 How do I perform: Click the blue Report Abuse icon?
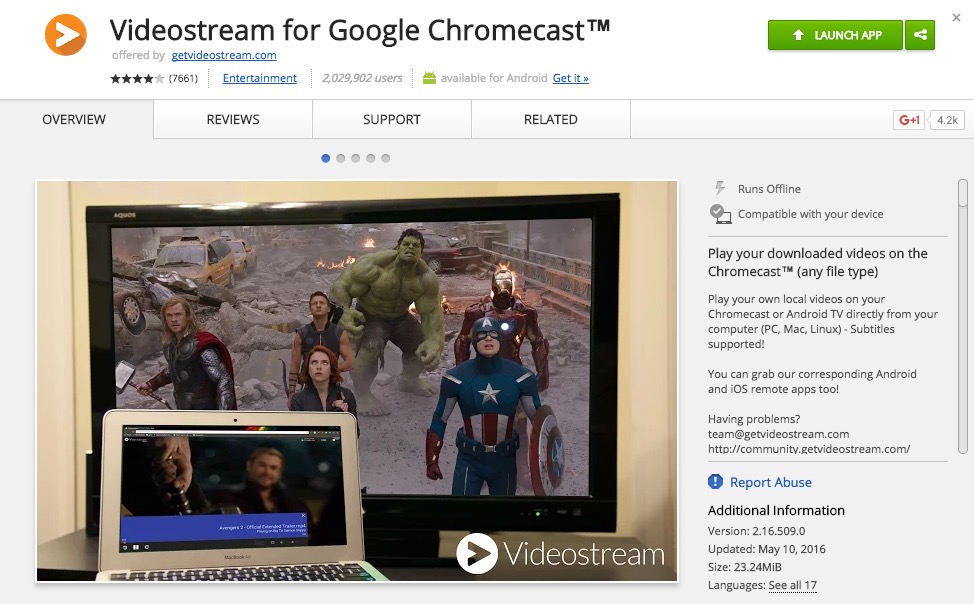pyautogui.click(x=716, y=482)
